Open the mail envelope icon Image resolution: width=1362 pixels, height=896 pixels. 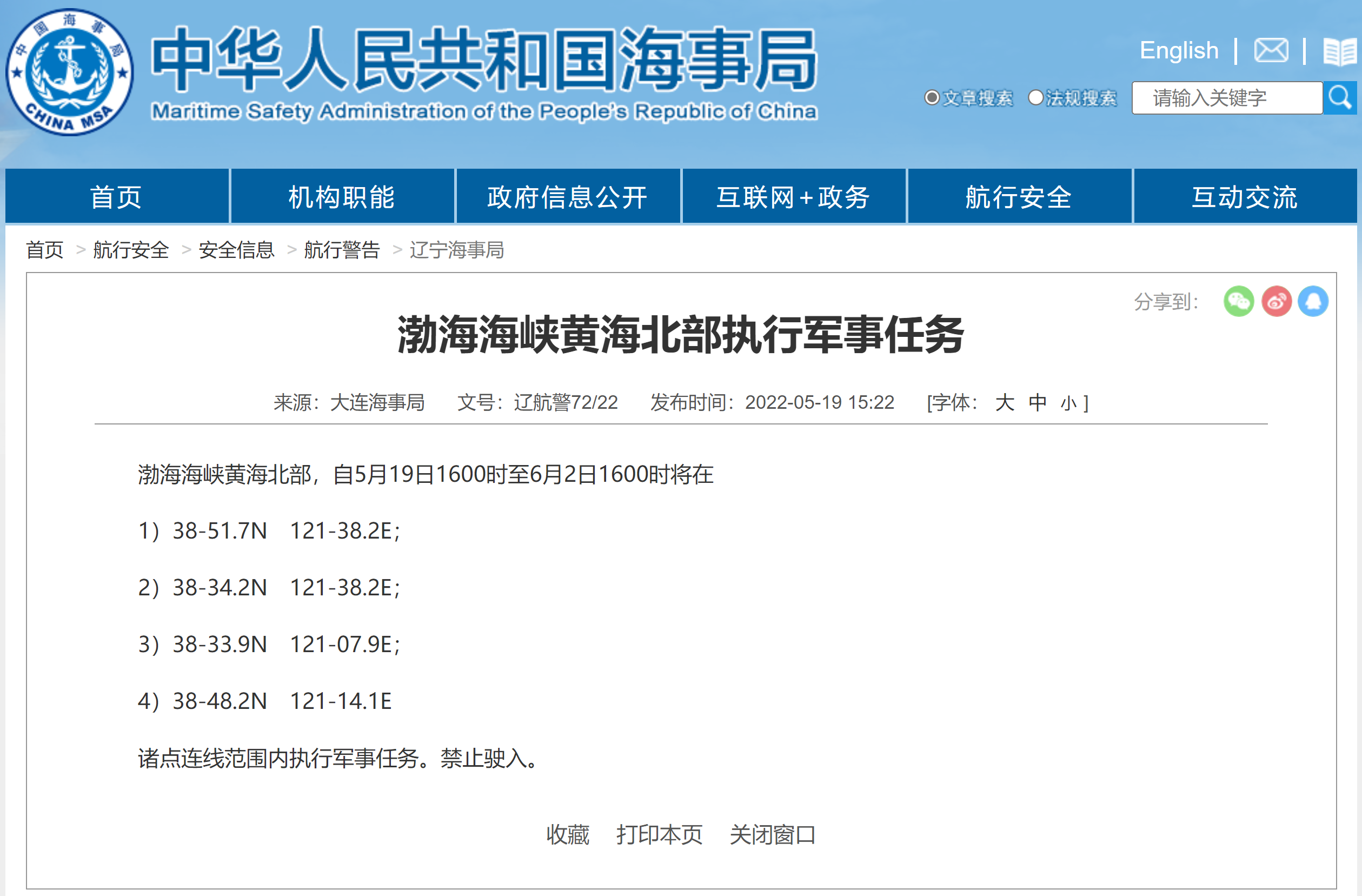[x=1271, y=50]
